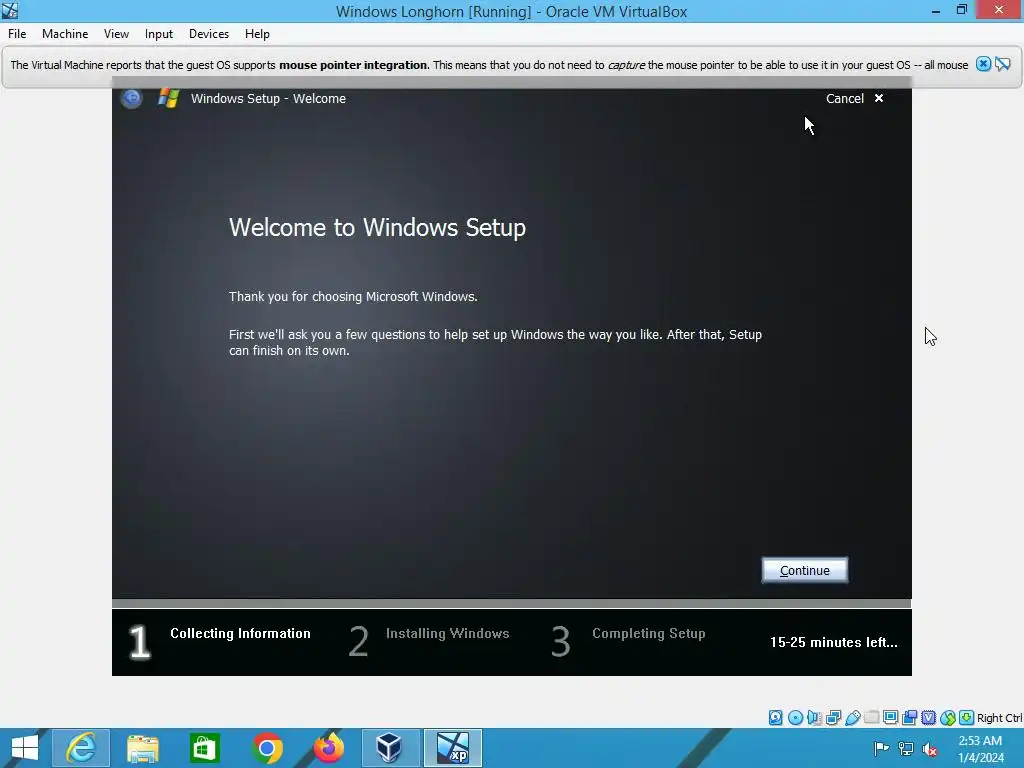Click the recording status icon
1024x768 pixels.
[909, 718]
